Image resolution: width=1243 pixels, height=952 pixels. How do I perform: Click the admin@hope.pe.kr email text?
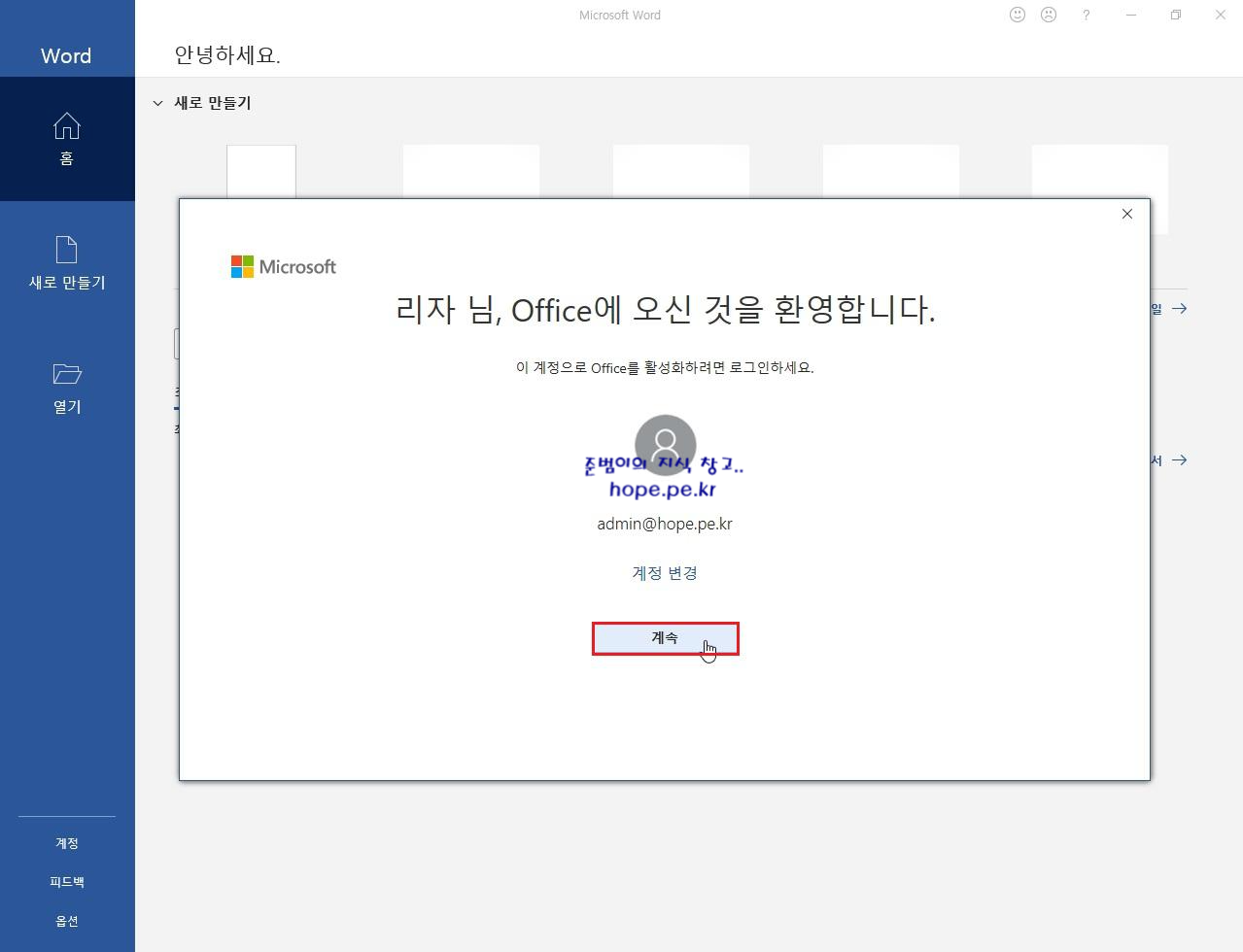665,524
